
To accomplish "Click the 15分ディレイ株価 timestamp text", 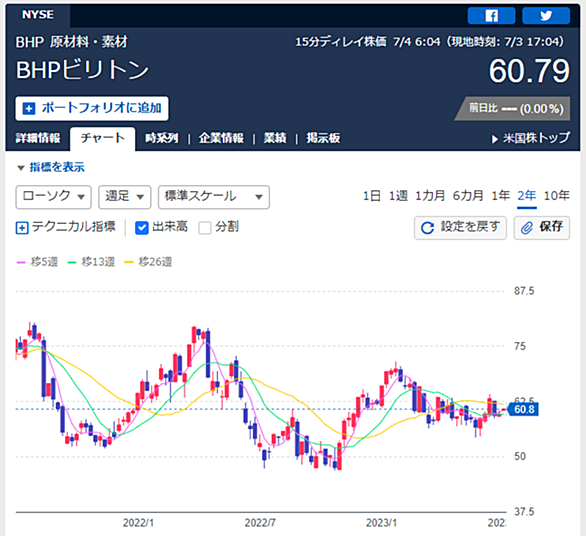I will (430, 42).
